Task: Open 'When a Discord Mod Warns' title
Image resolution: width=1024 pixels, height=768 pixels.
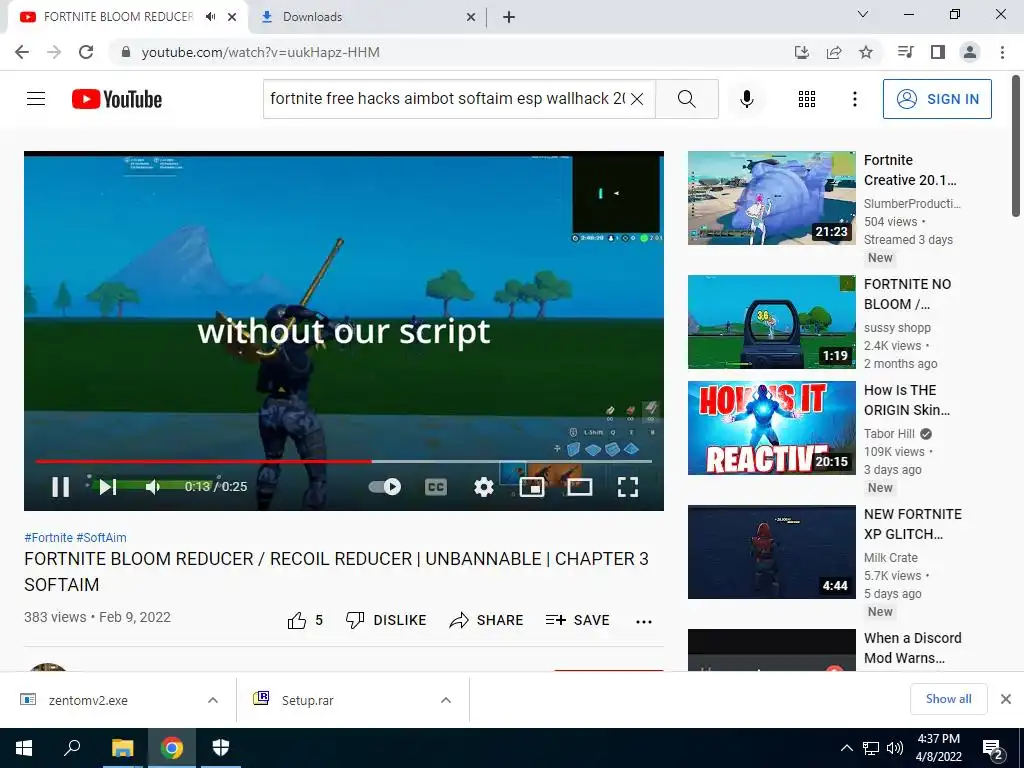Action: pyautogui.click(x=912, y=648)
